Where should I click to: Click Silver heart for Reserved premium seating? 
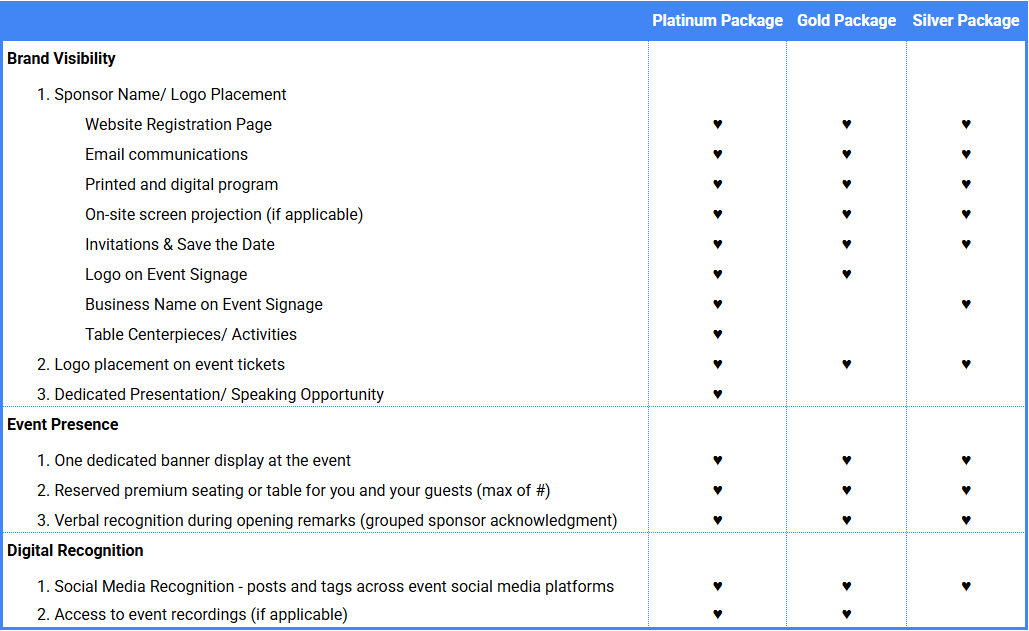point(966,491)
